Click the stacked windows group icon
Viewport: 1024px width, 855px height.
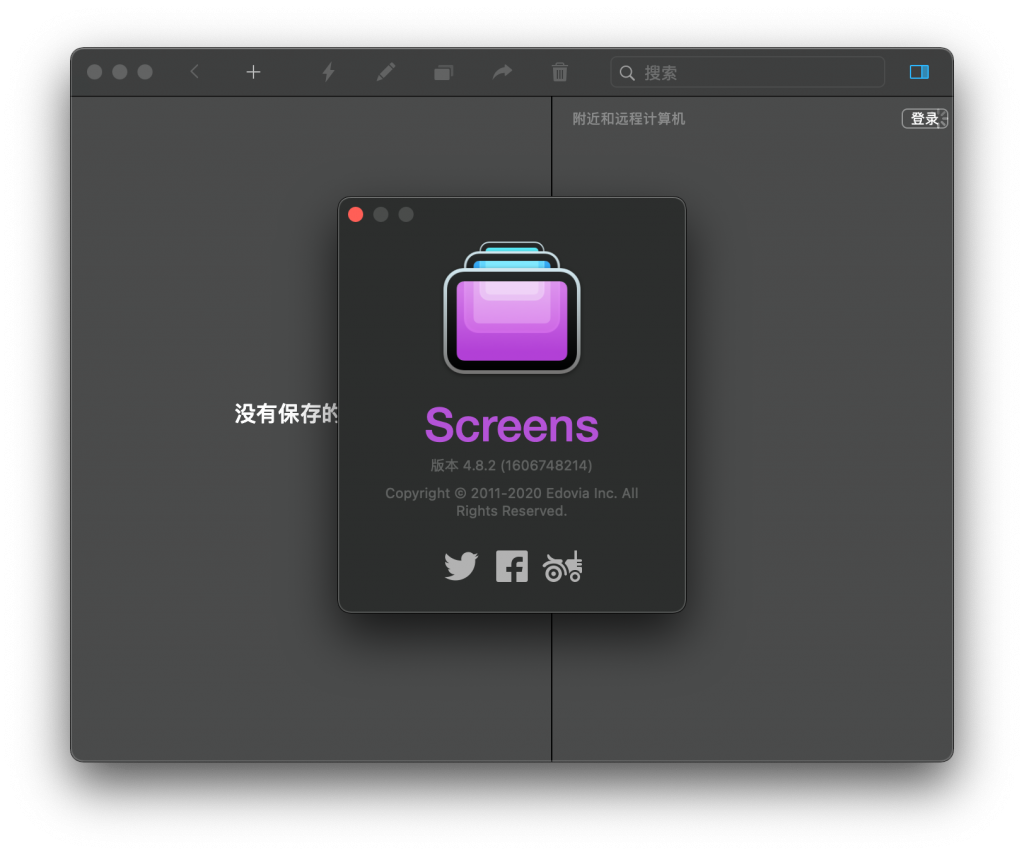tap(443, 73)
